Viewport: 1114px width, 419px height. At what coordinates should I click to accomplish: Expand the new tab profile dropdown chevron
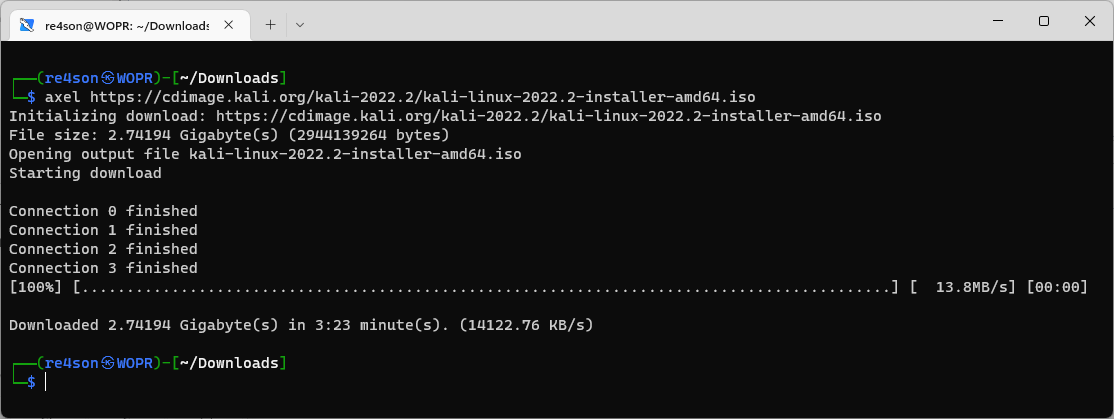click(300, 23)
